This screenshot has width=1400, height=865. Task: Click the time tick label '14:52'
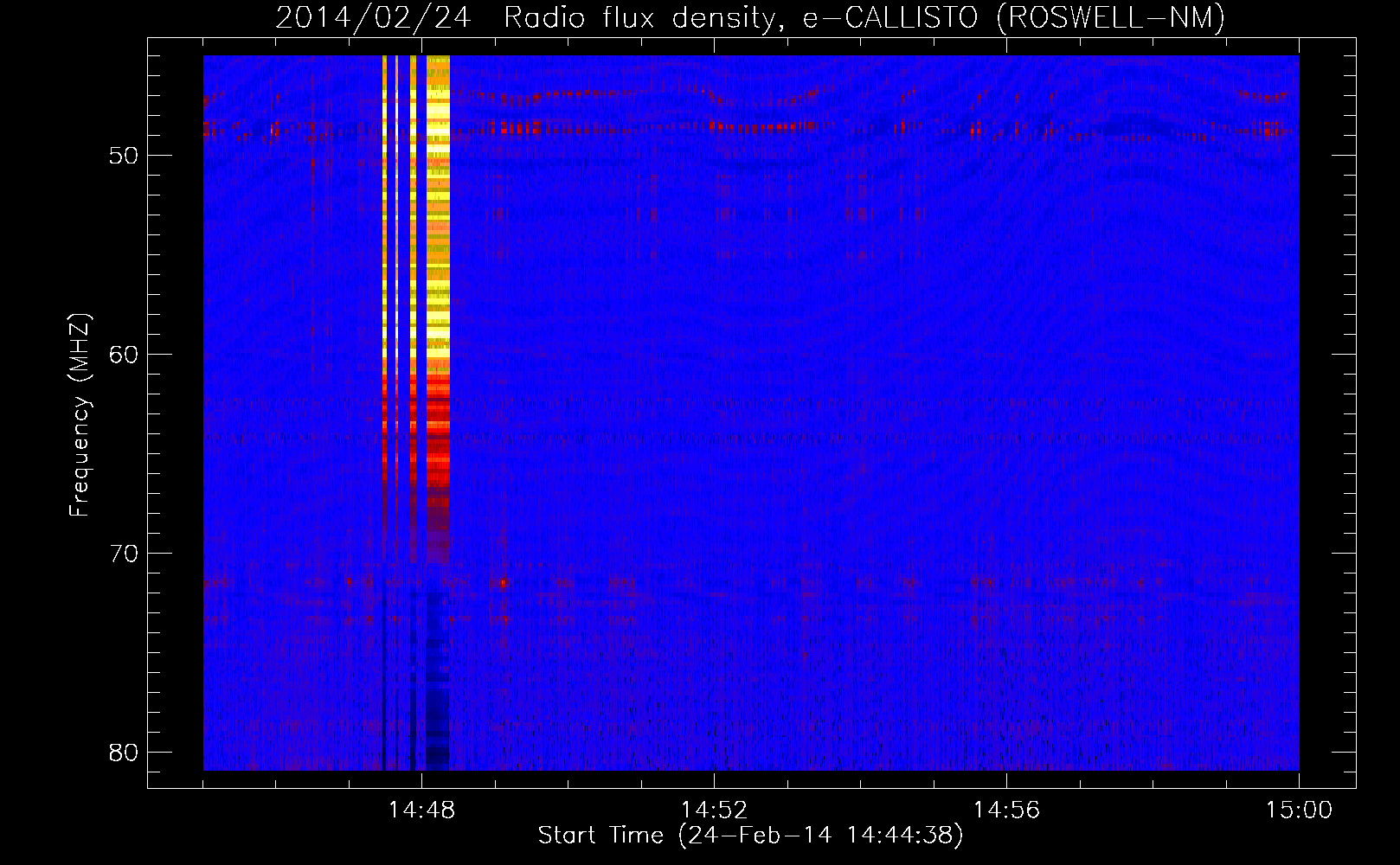tap(714, 811)
